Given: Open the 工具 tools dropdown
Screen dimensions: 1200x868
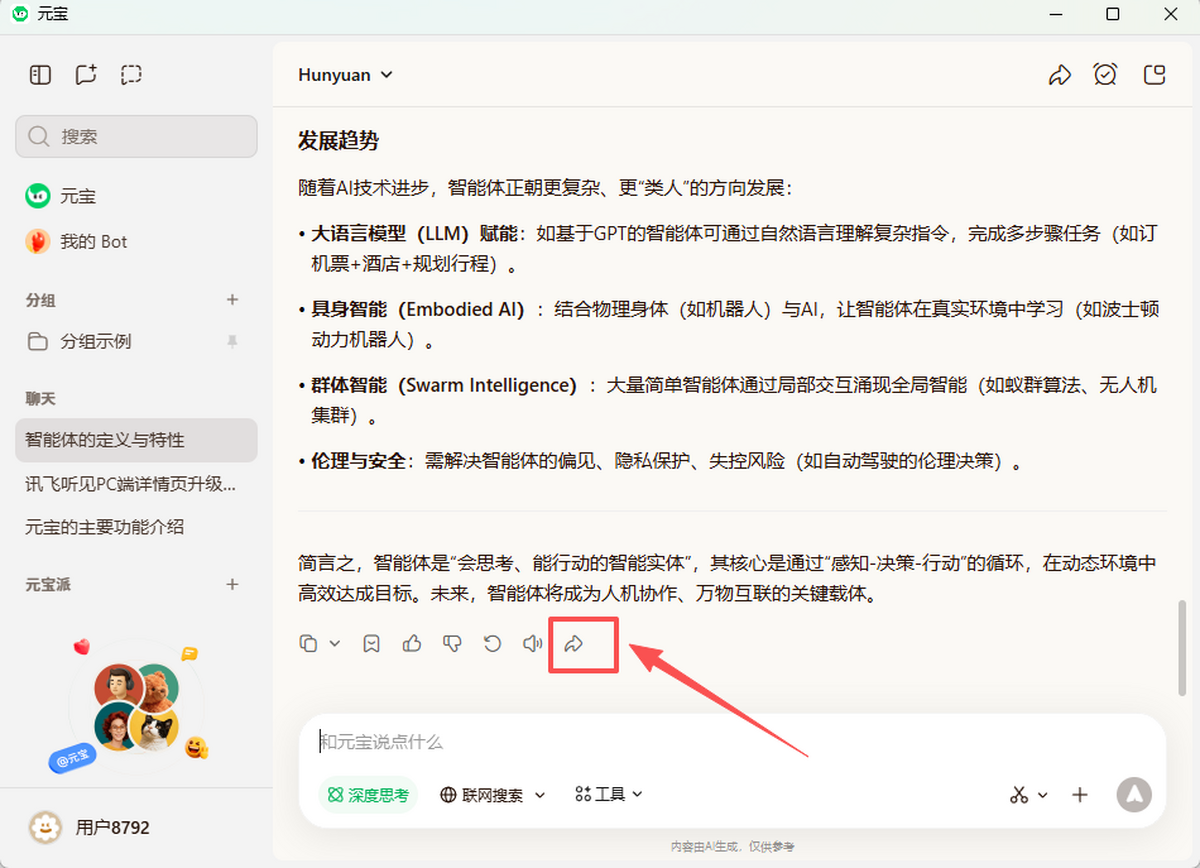Looking at the screenshot, I should 609,794.
